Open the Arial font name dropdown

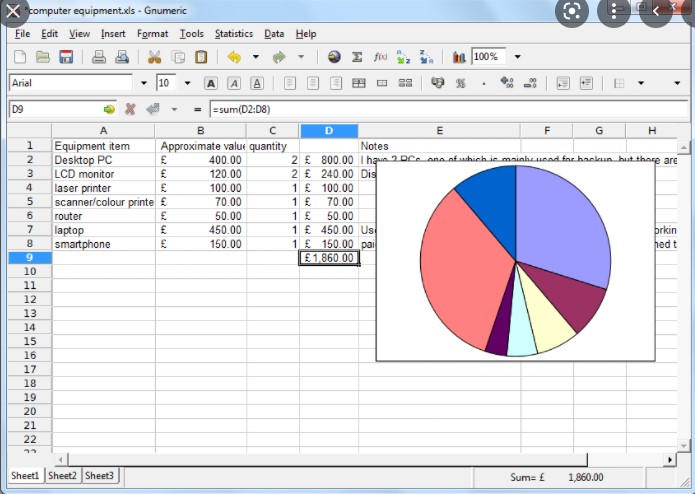click(144, 83)
